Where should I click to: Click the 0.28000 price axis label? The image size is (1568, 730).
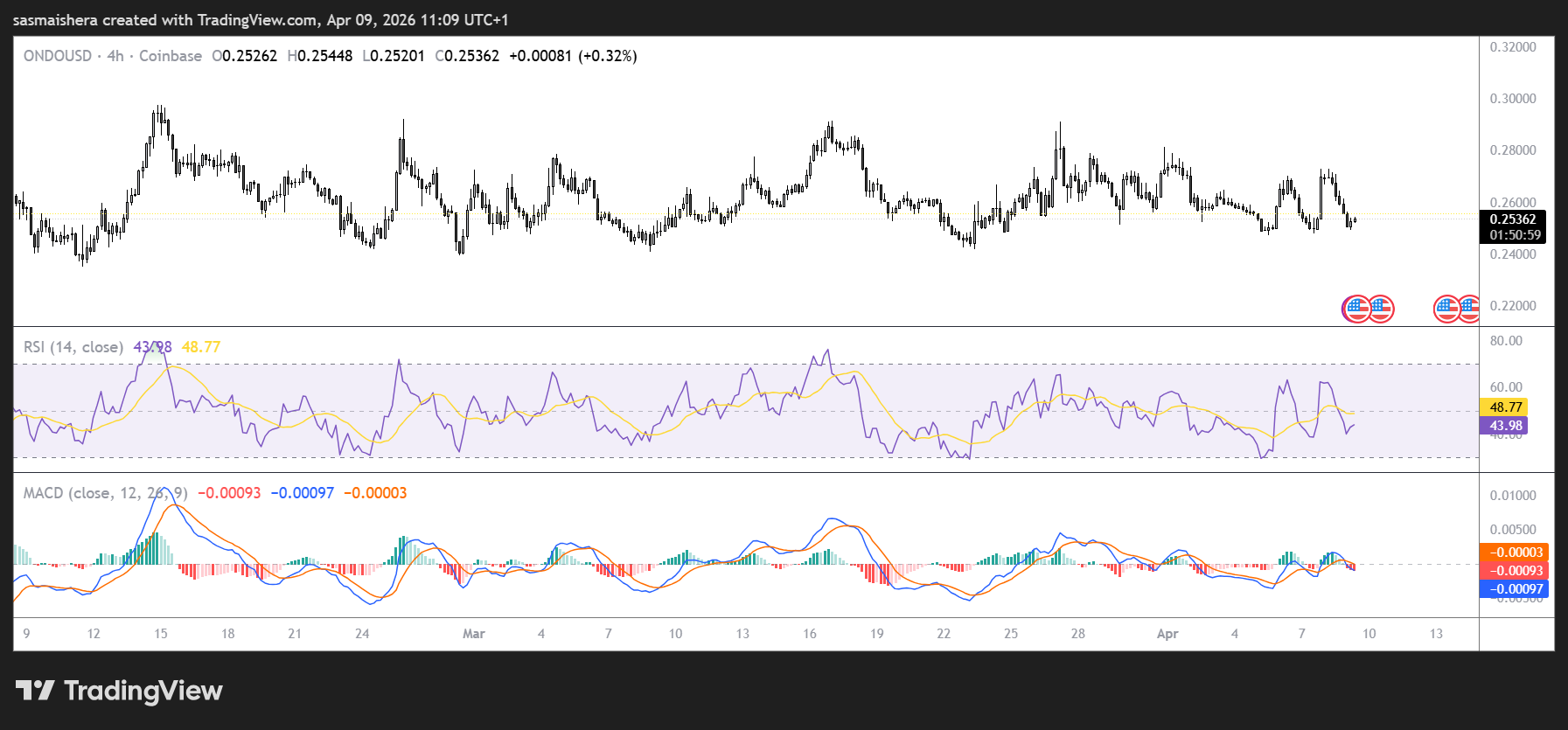(1513, 150)
